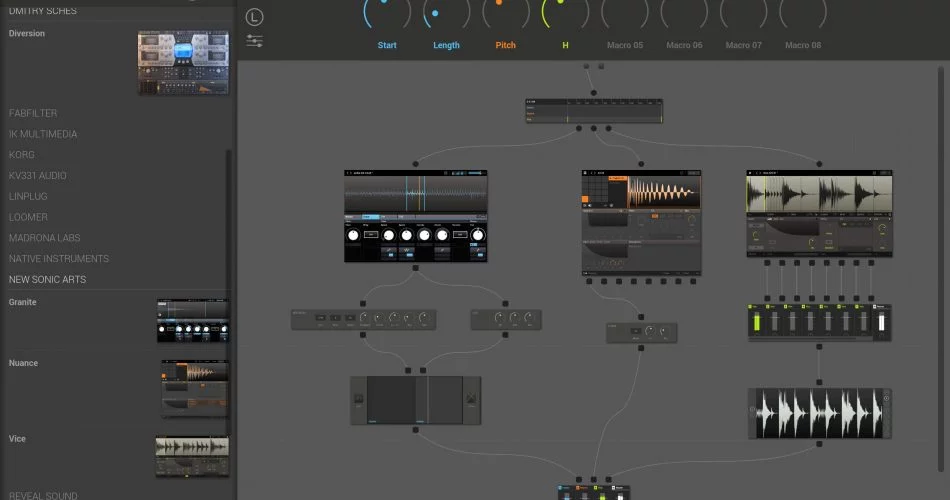The height and width of the screenshot is (500, 950).
Task: Collapse the DMITRY SCHES vendor category
Action: [42, 10]
